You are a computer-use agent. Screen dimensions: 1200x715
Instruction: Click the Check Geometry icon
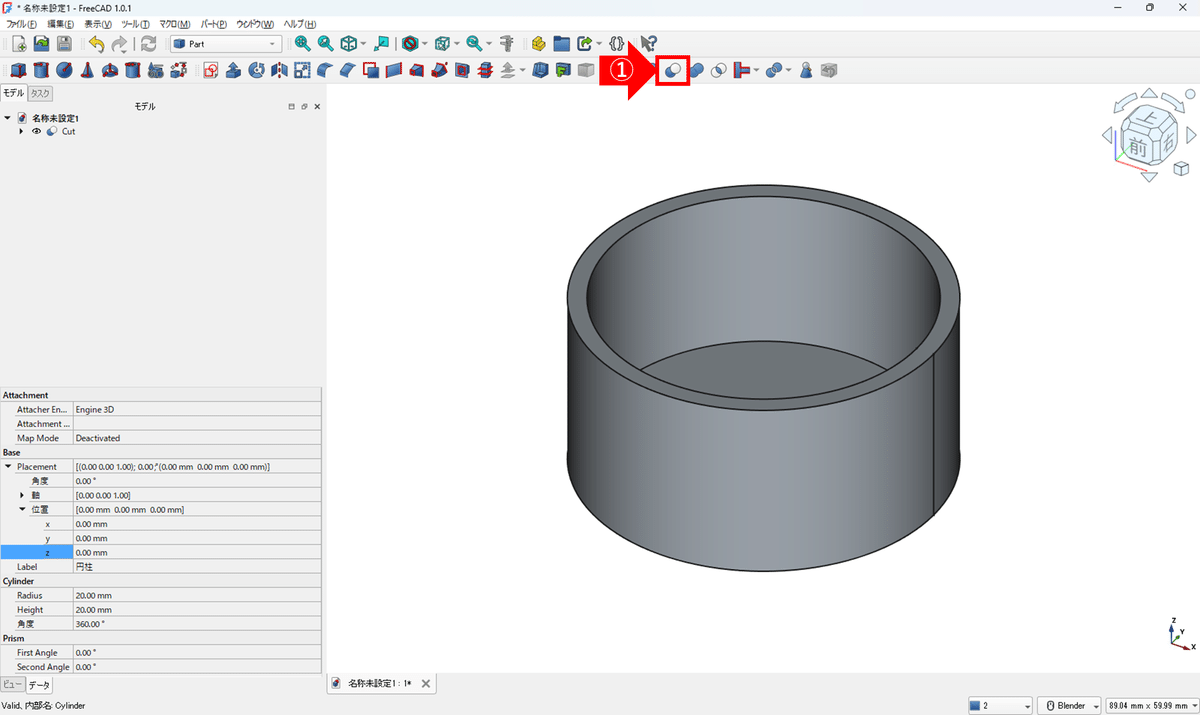(806, 70)
